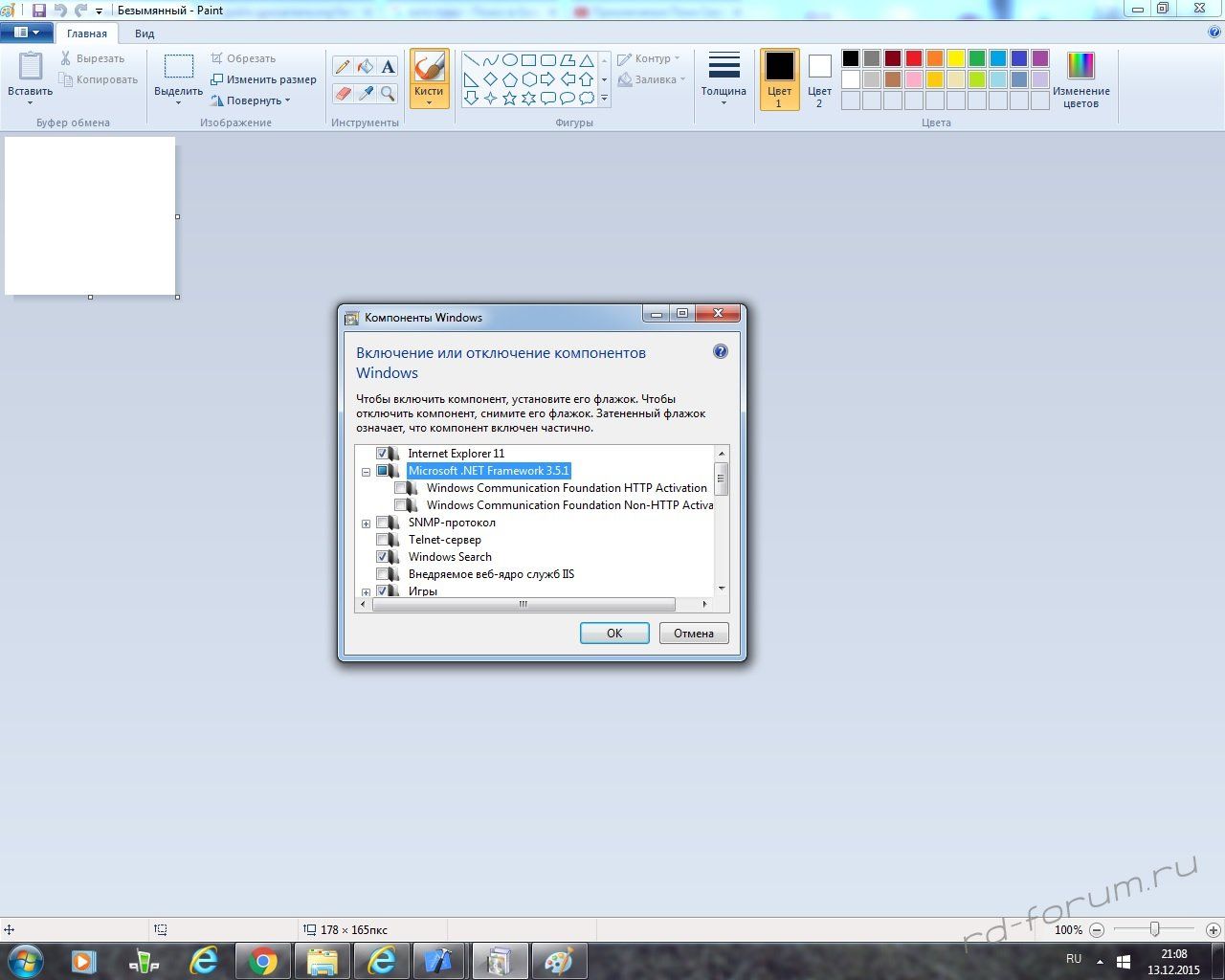
Task: Check the SNMP-протокол checkbox
Action: [383, 522]
